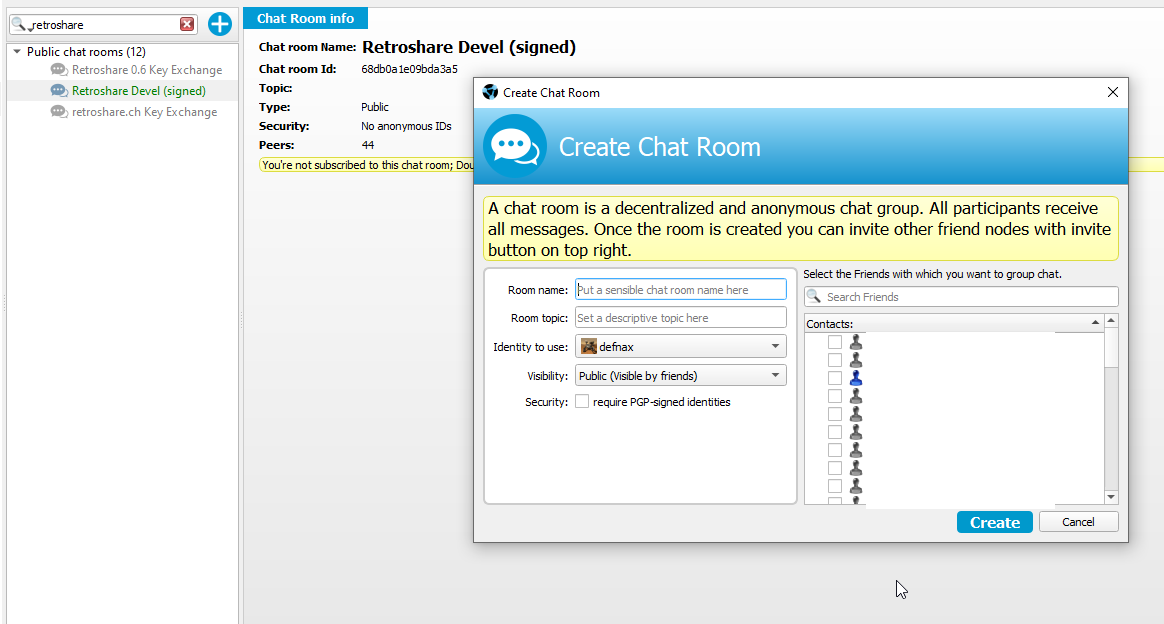Screen dimensions: 1164x624
Task: Click the retroshare search text field
Action: (104, 24)
